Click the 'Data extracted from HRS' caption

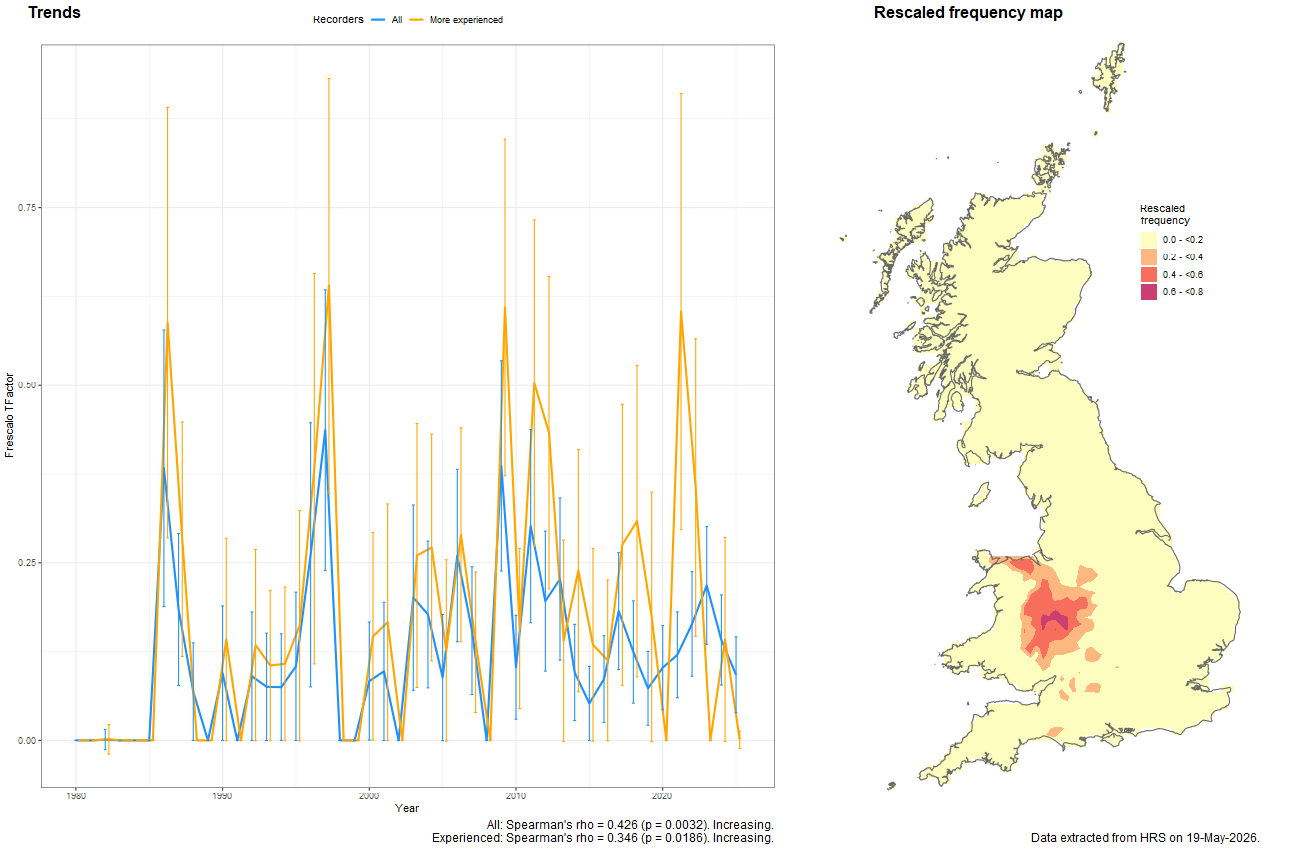pyautogui.click(x=1145, y=837)
